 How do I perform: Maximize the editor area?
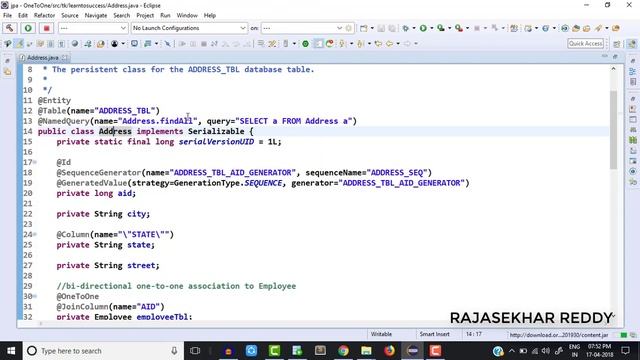(x=615, y=57)
